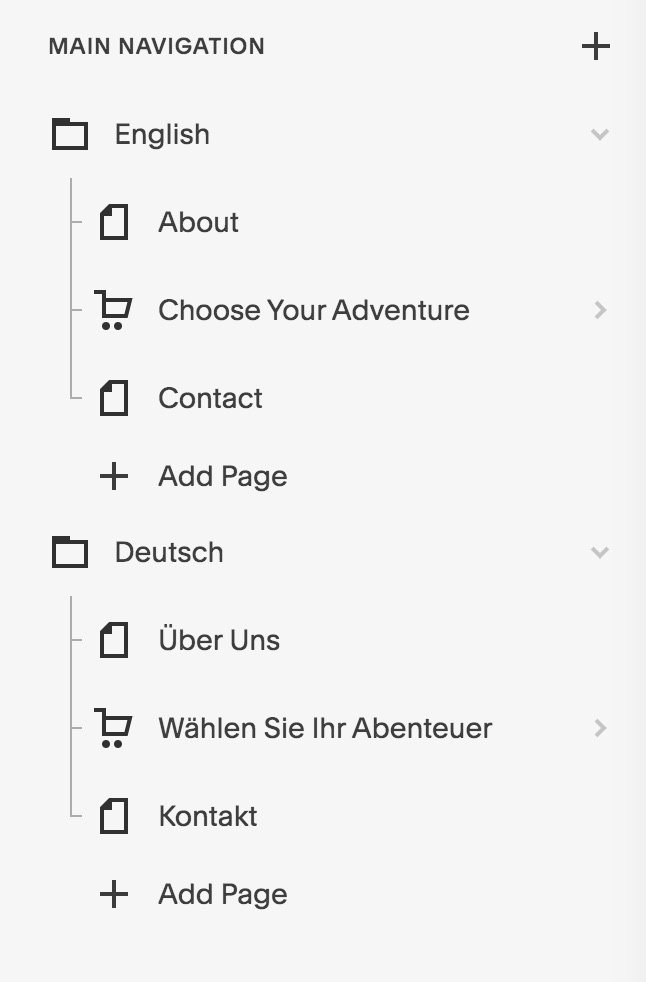Open the Contact page entry

(x=210, y=398)
